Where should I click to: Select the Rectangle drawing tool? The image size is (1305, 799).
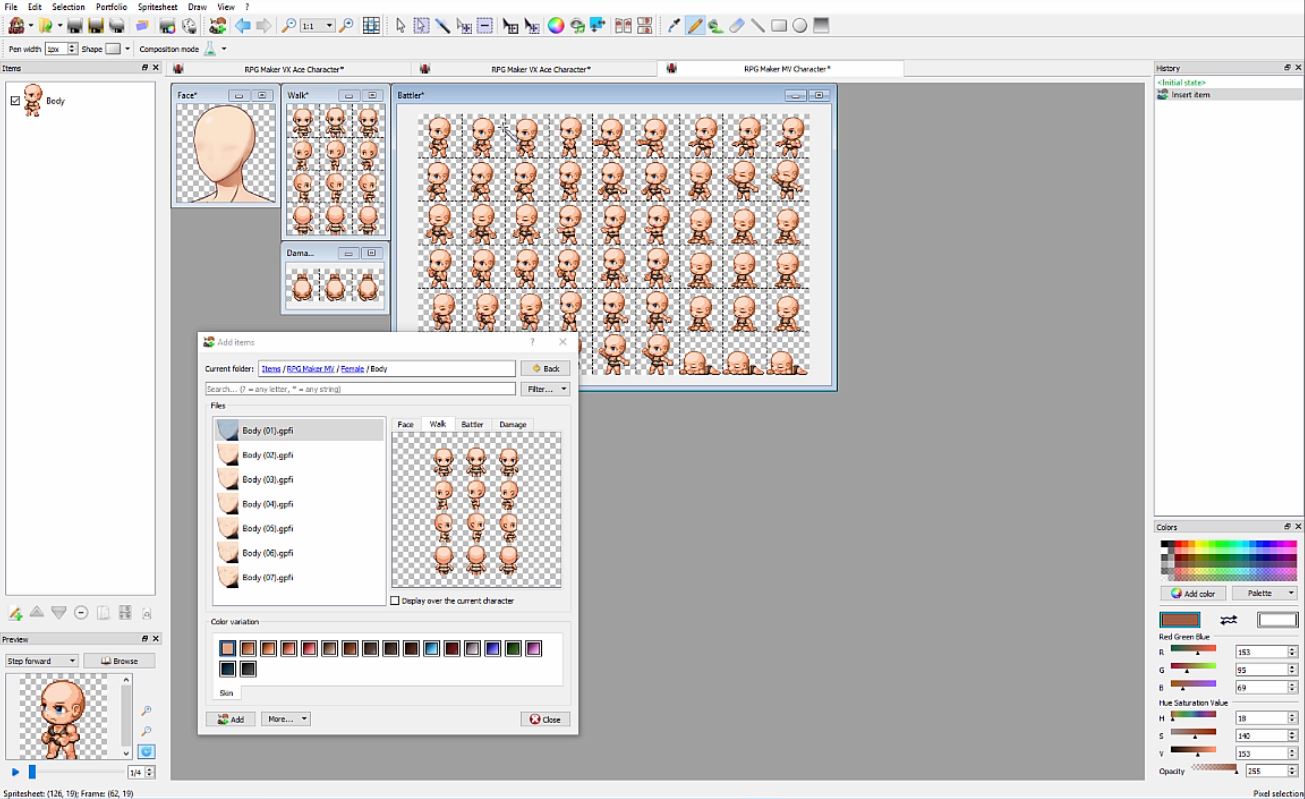coord(779,25)
